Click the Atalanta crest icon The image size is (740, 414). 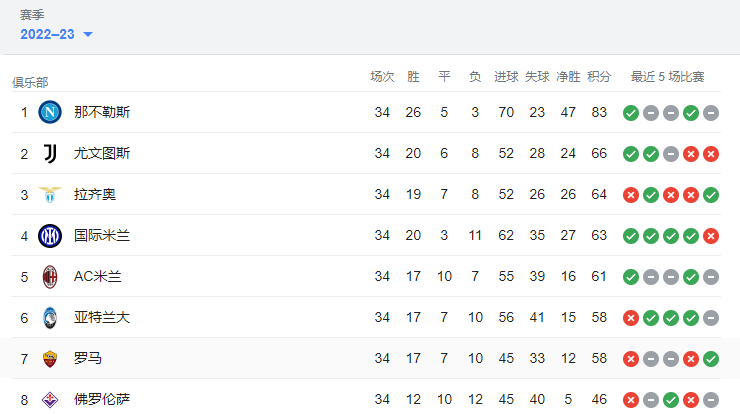[50, 318]
